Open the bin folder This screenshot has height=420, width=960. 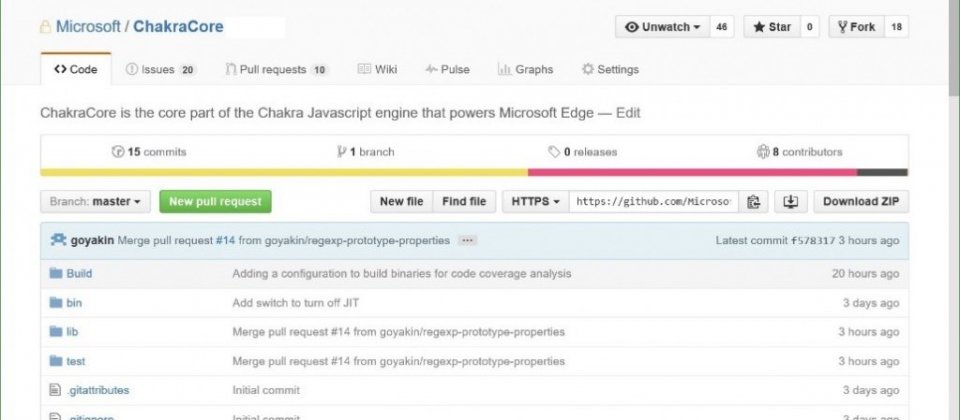pos(74,303)
